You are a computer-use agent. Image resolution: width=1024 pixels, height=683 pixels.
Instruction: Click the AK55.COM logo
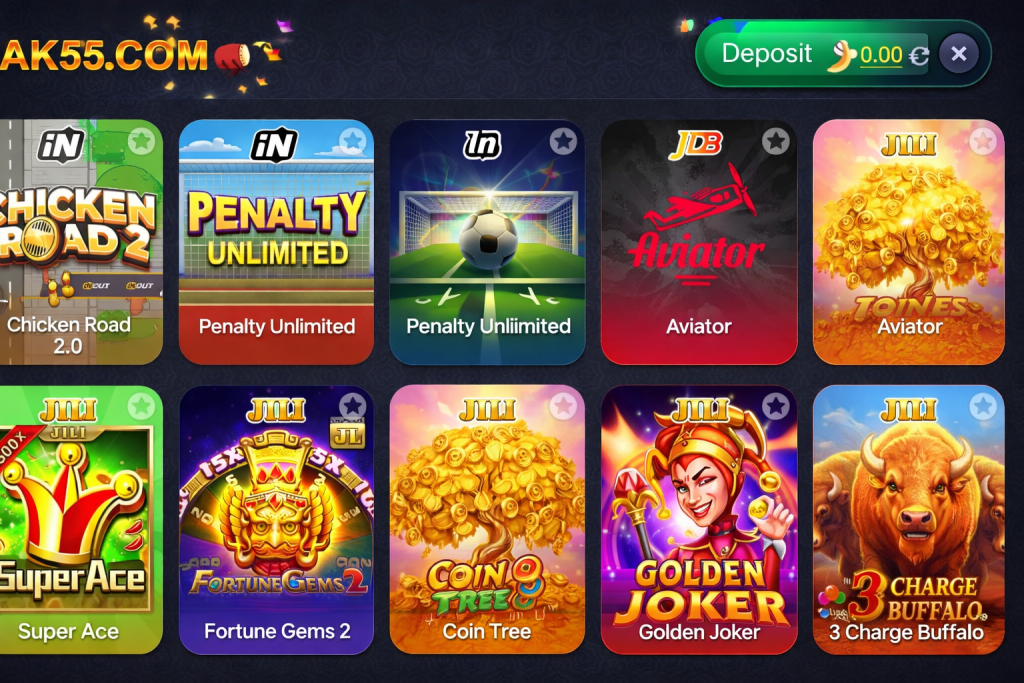pyautogui.click(x=104, y=55)
